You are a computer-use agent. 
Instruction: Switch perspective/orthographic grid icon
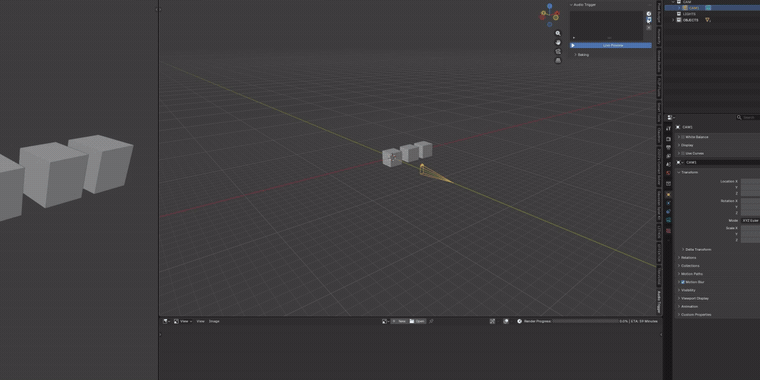tap(558, 61)
